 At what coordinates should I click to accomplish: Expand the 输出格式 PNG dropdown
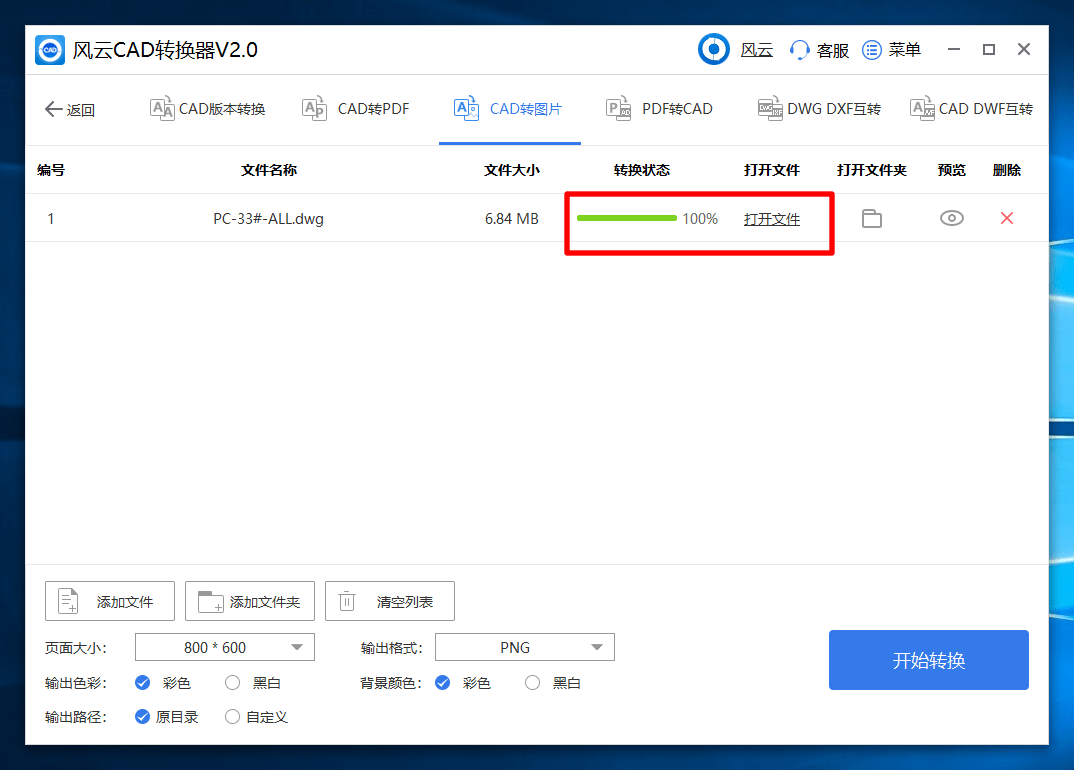point(525,647)
